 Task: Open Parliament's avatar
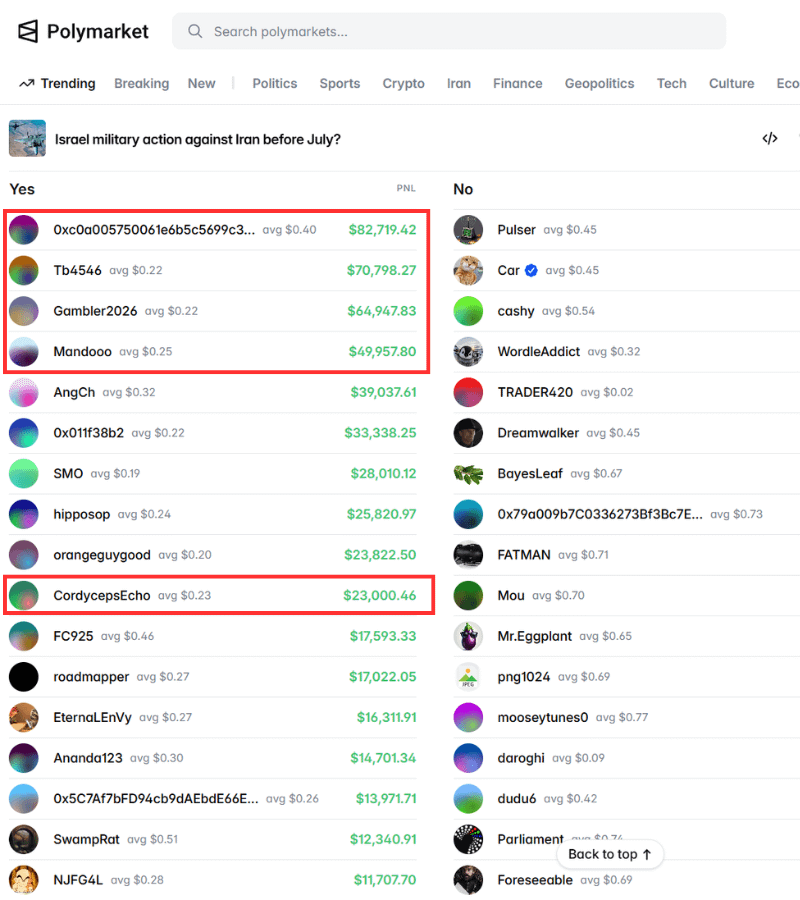pyautogui.click(x=468, y=839)
